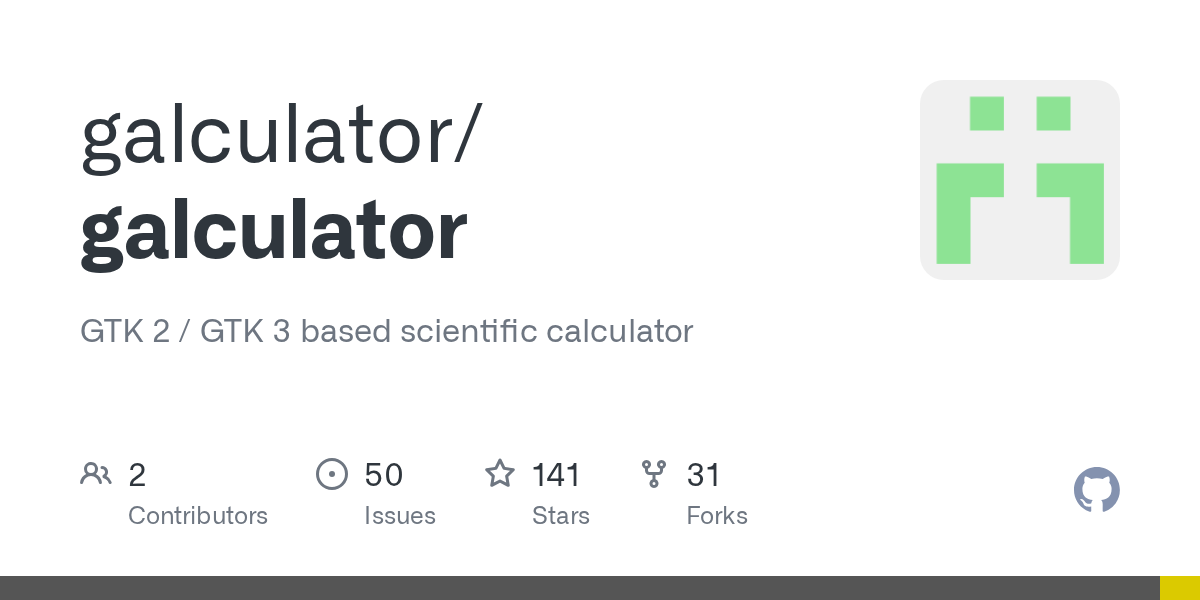Click the green identicon avatar image
Screen dimensions: 1200x600
(x=1020, y=180)
